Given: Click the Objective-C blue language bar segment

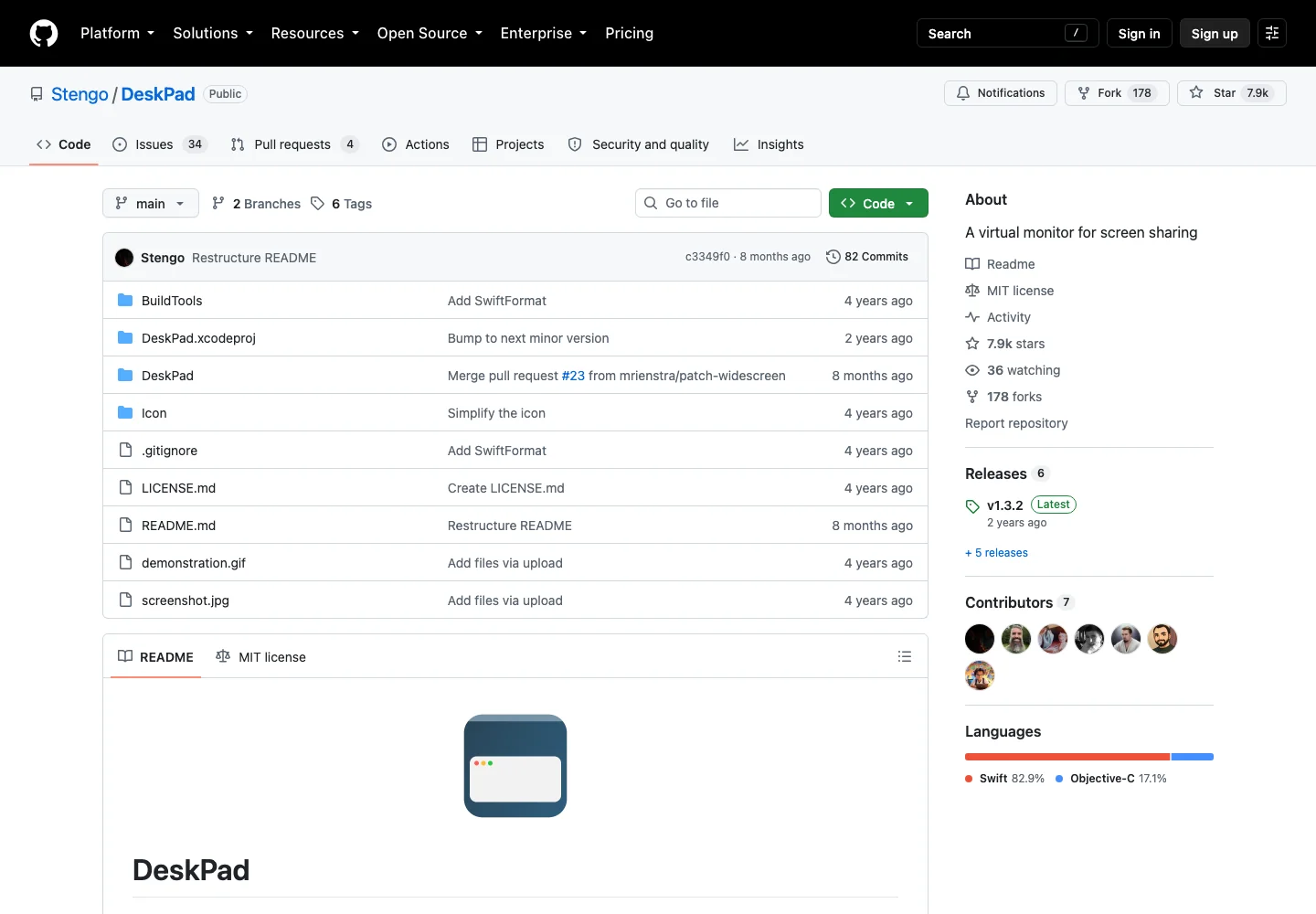Looking at the screenshot, I should coord(1193,757).
